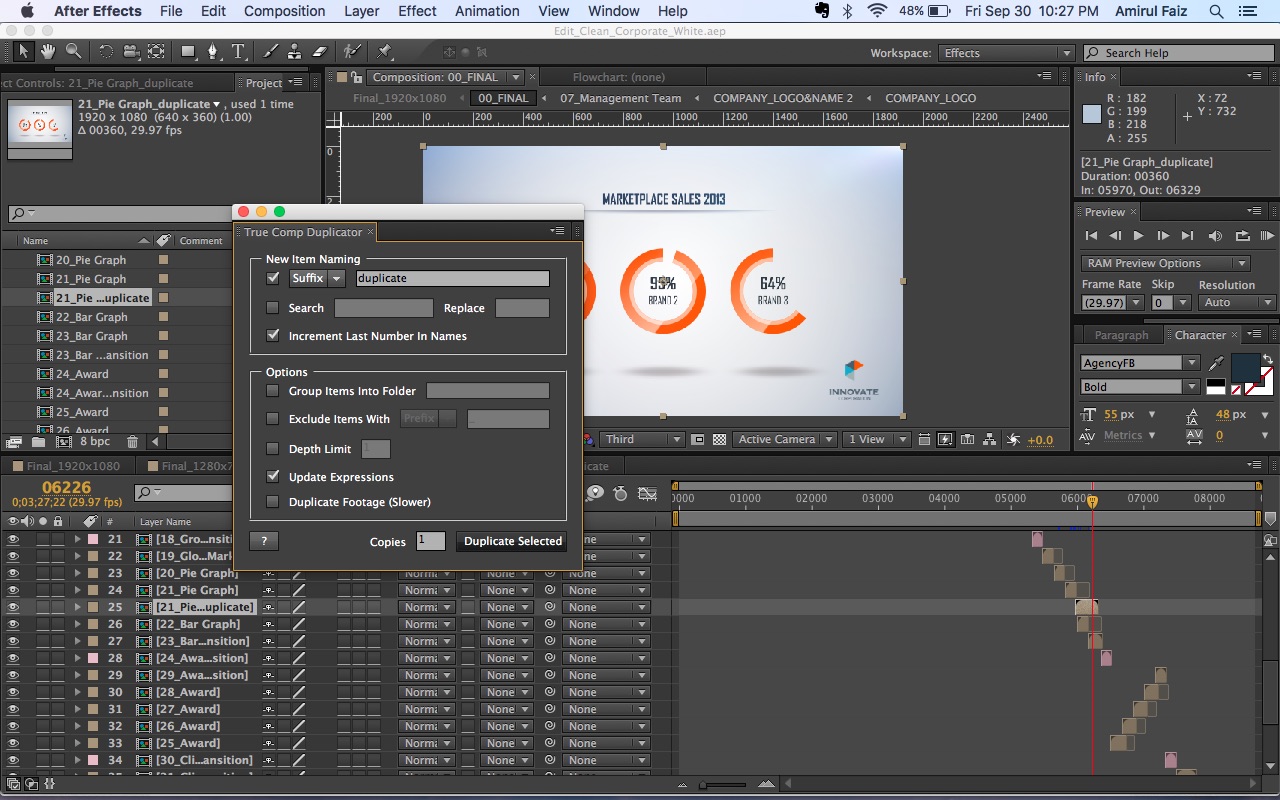Open the 1 View layout dropdown
Viewport: 1280px width, 800px height.
(x=877, y=439)
